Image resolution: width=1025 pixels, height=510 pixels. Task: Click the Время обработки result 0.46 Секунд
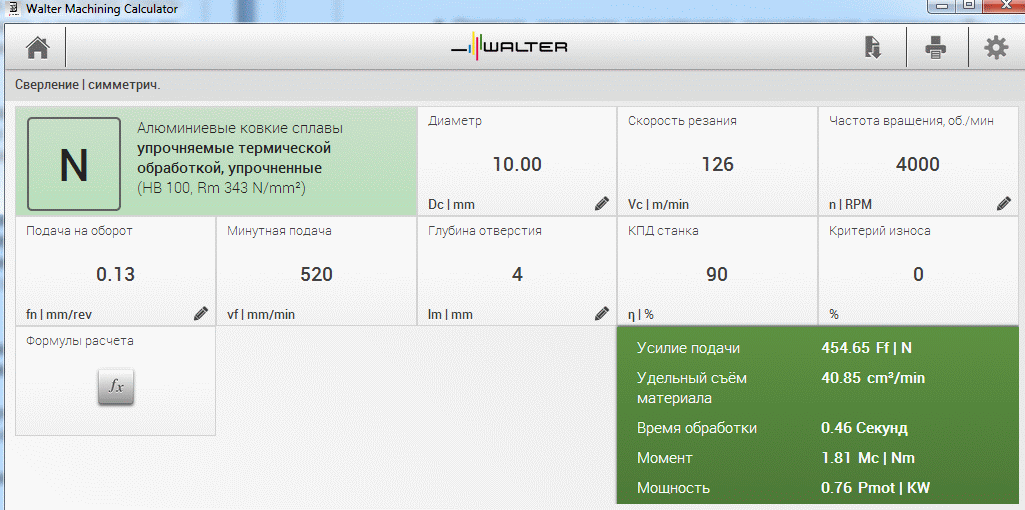[x=864, y=428]
